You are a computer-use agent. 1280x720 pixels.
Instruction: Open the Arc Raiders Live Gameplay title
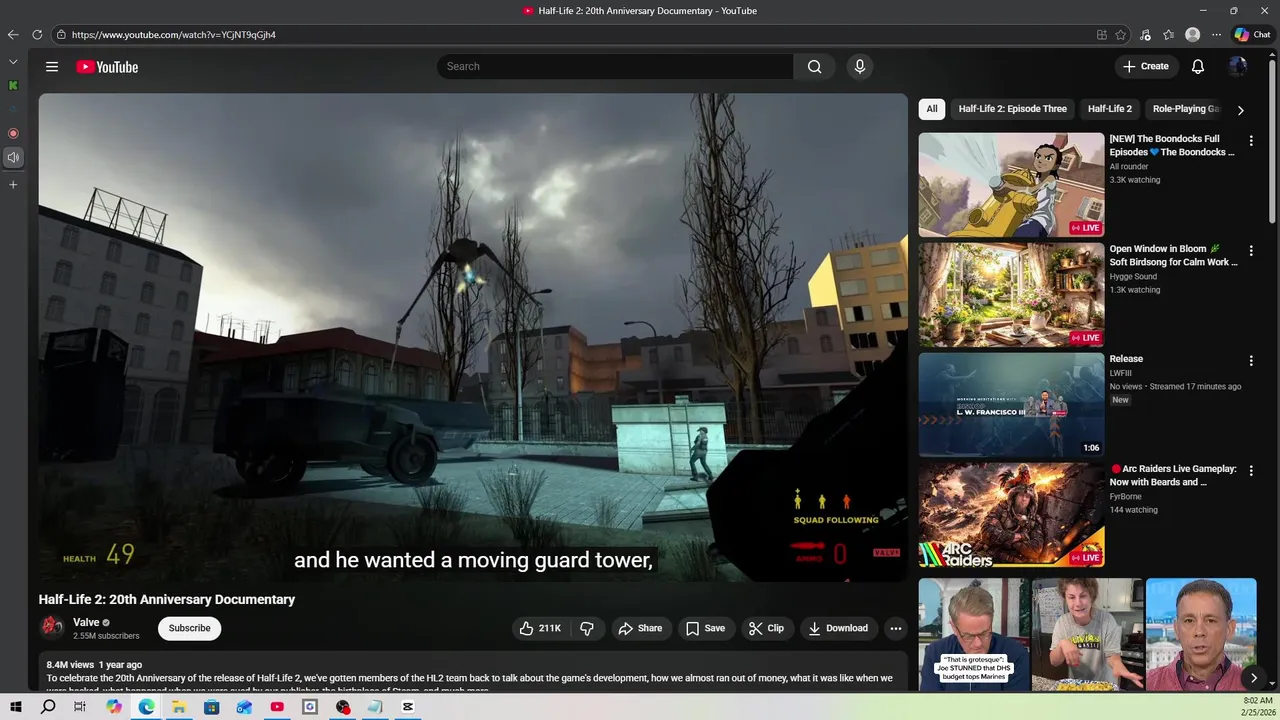coord(1173,475)
